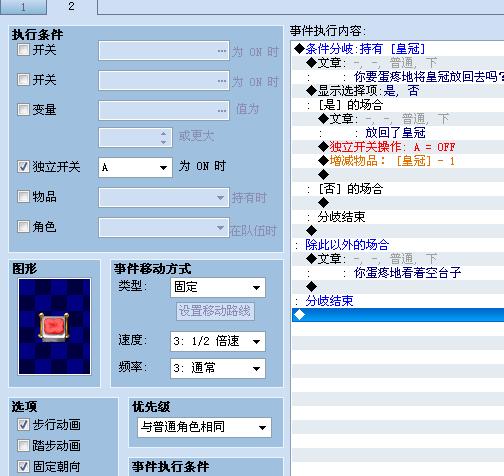Click the 变量 selection field
Screen dimensions: 504x476
pos(164,110)
